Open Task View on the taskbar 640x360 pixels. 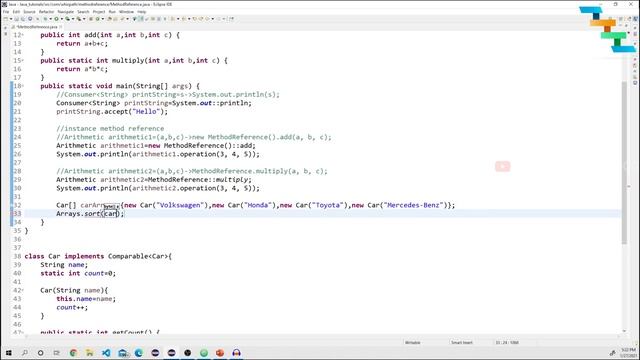point(57,353)
